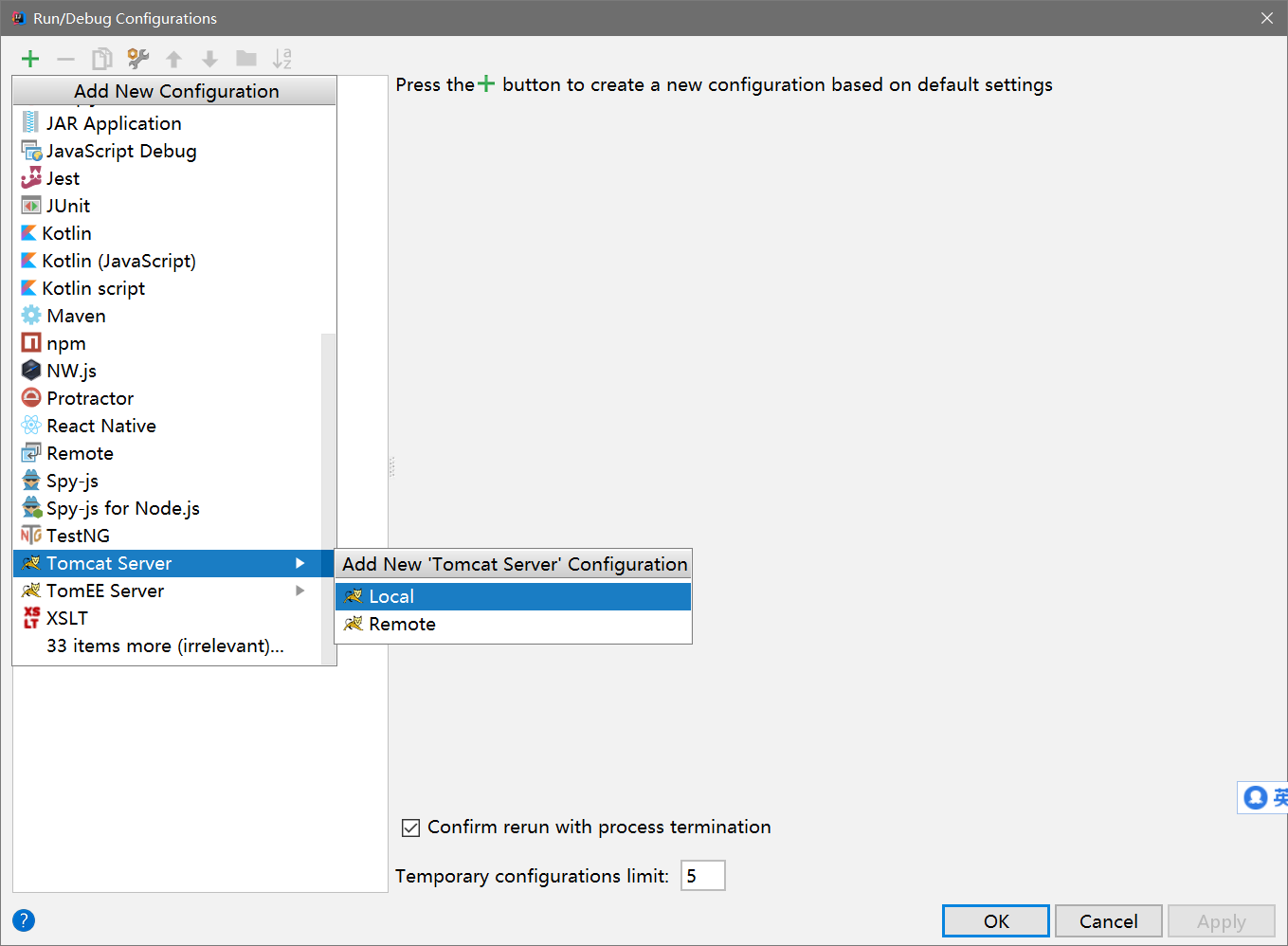1288x946 pixels.
Task: Pick TestNG configuration type
Action: click(168, 536)
